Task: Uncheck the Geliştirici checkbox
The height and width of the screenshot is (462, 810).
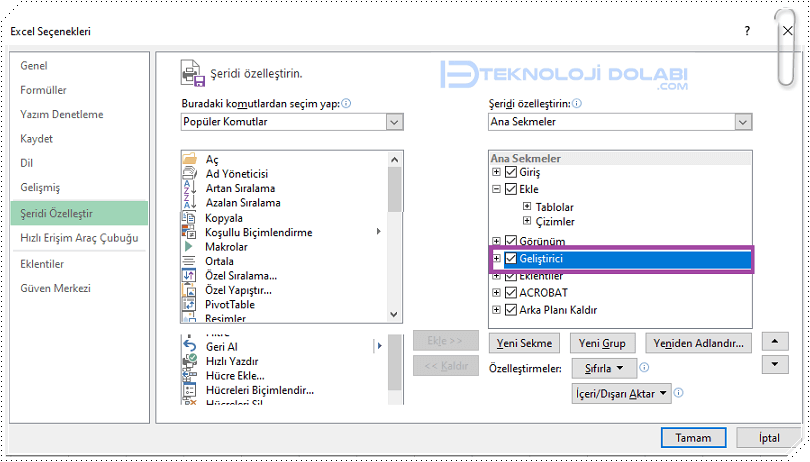Action: click(x=512, y=259)
